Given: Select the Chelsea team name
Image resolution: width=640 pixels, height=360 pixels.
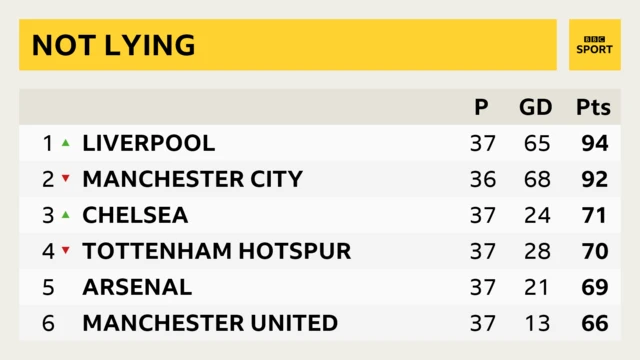Looking at the screenshot, I should click(135, 215).
